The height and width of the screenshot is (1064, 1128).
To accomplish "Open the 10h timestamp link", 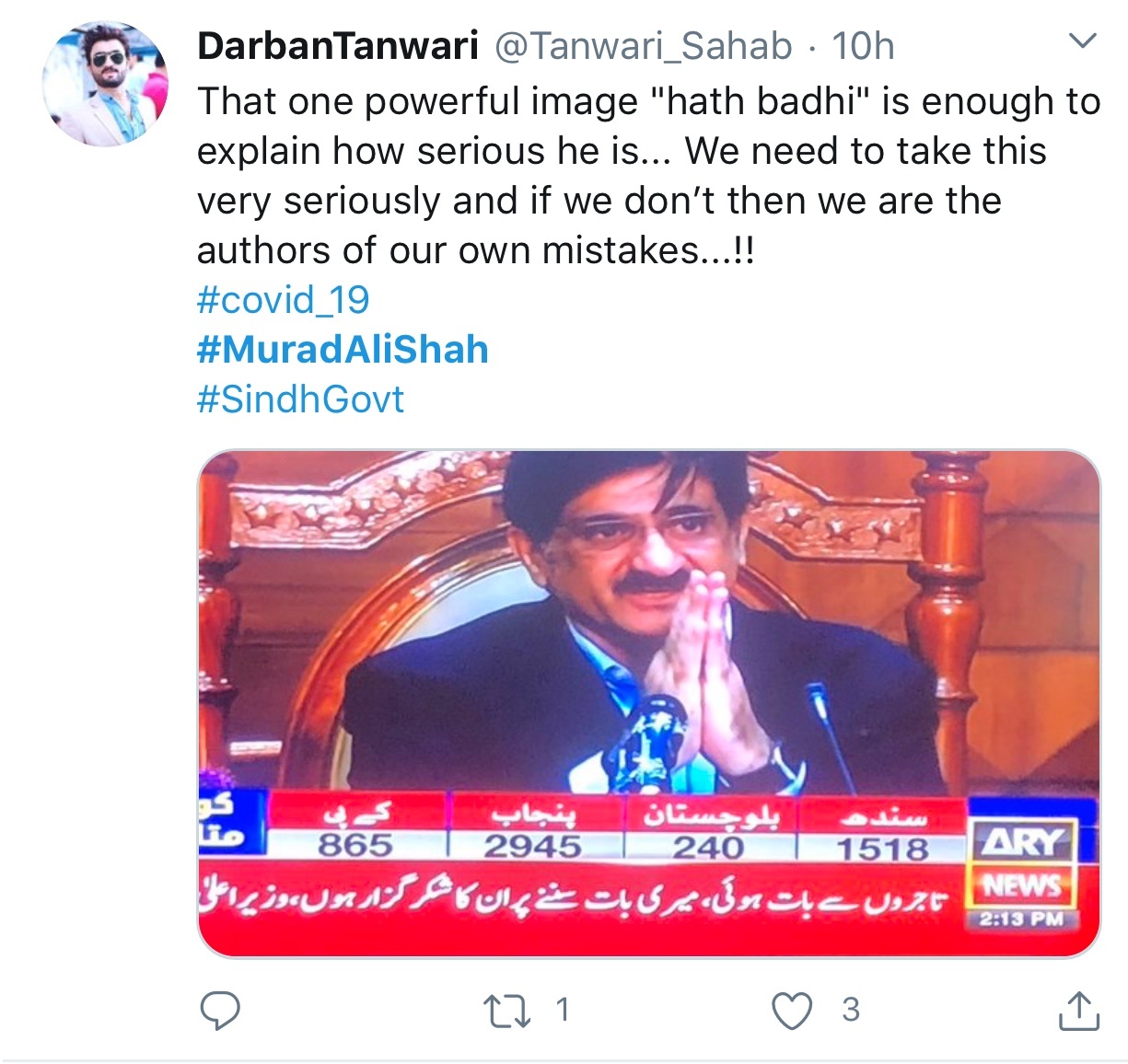I will 863,45.
